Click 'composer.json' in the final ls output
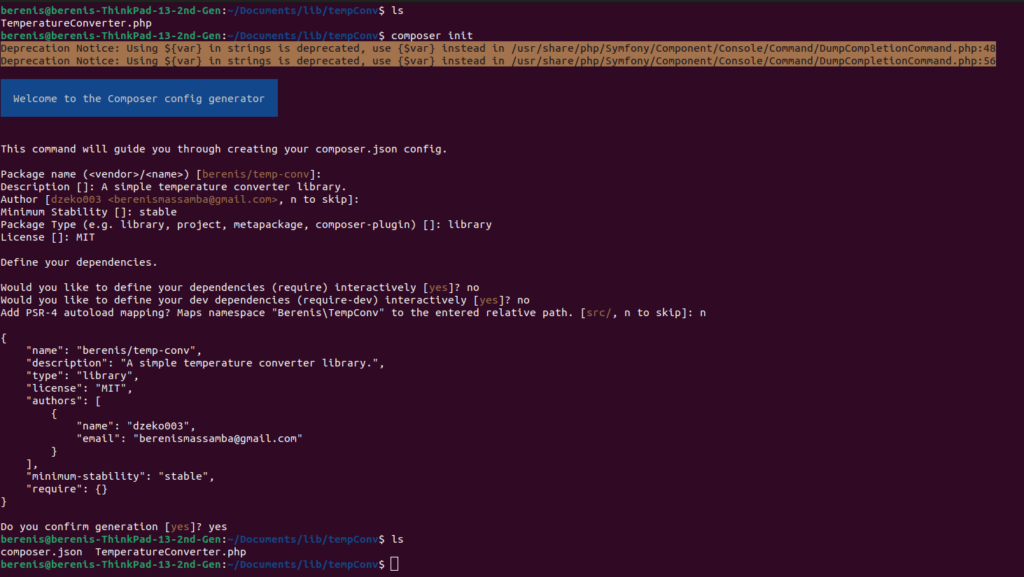Screen dimensions: 1024x577 coord(42,552)
